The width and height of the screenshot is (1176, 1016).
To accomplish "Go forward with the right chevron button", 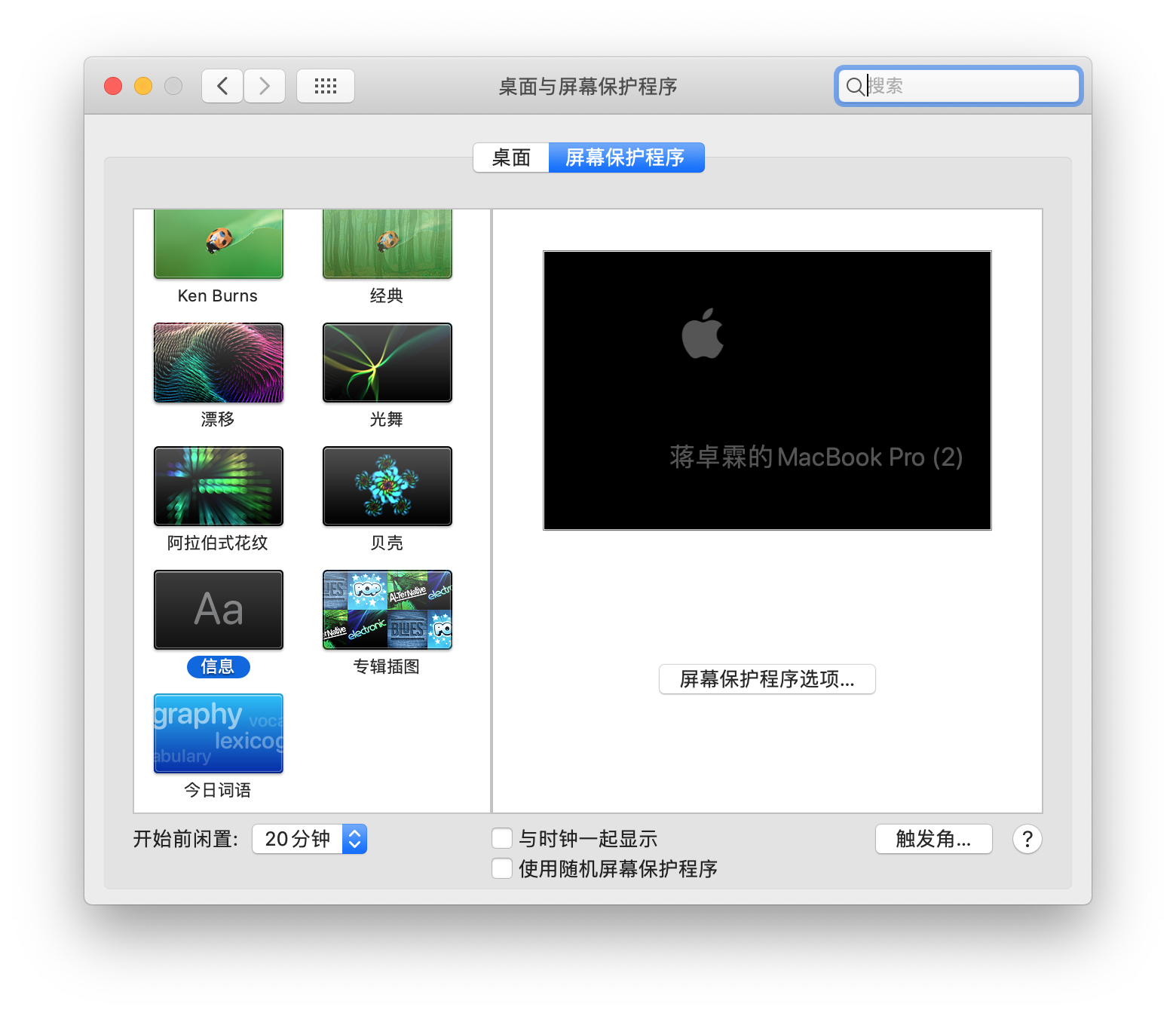I will pyautogui.click(x=265, y=86).
